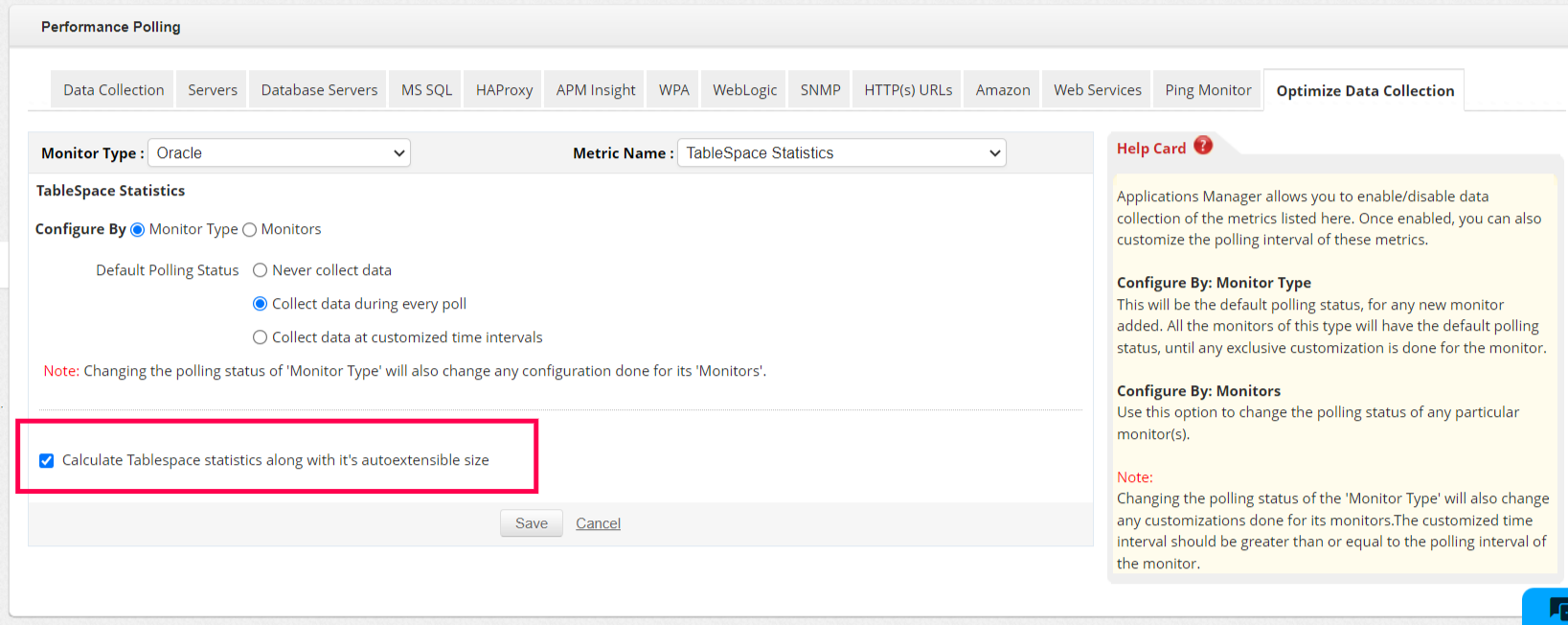Image resolution: width=1568 pixels, height=625 pixels.
Task: Expand the Metric Name dropdown
Action: 841,153
